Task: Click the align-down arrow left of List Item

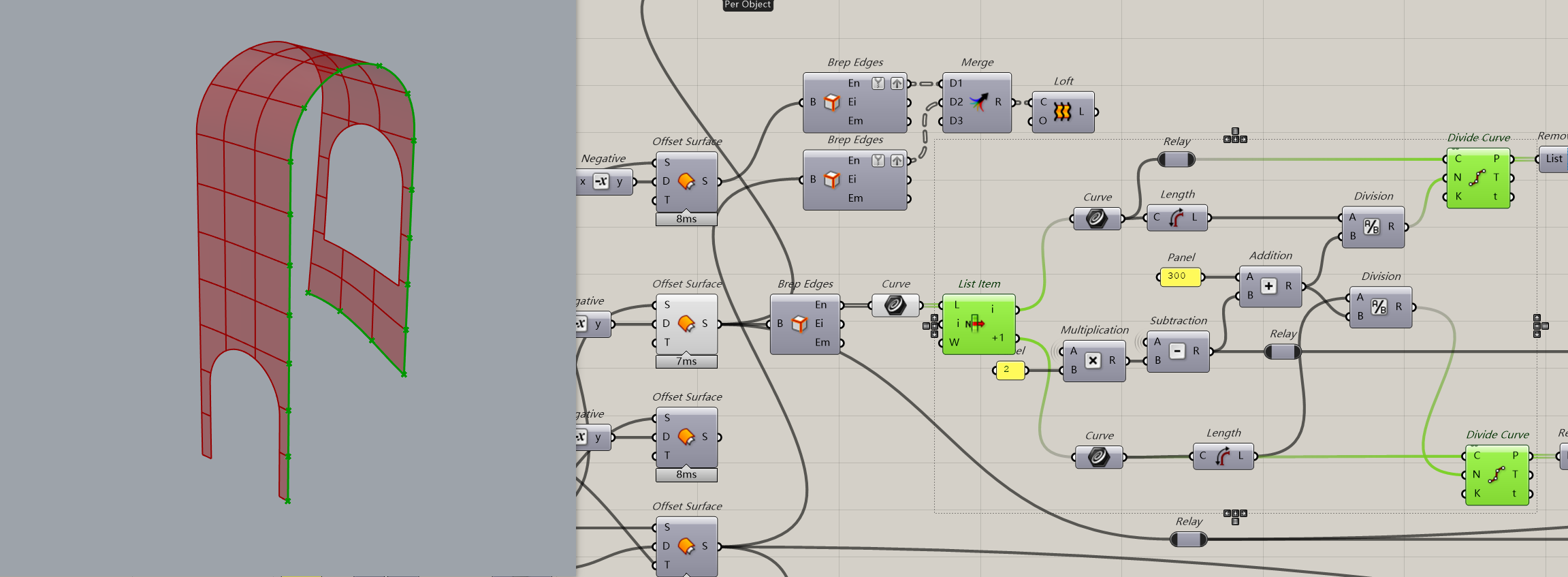Action: 934,334
